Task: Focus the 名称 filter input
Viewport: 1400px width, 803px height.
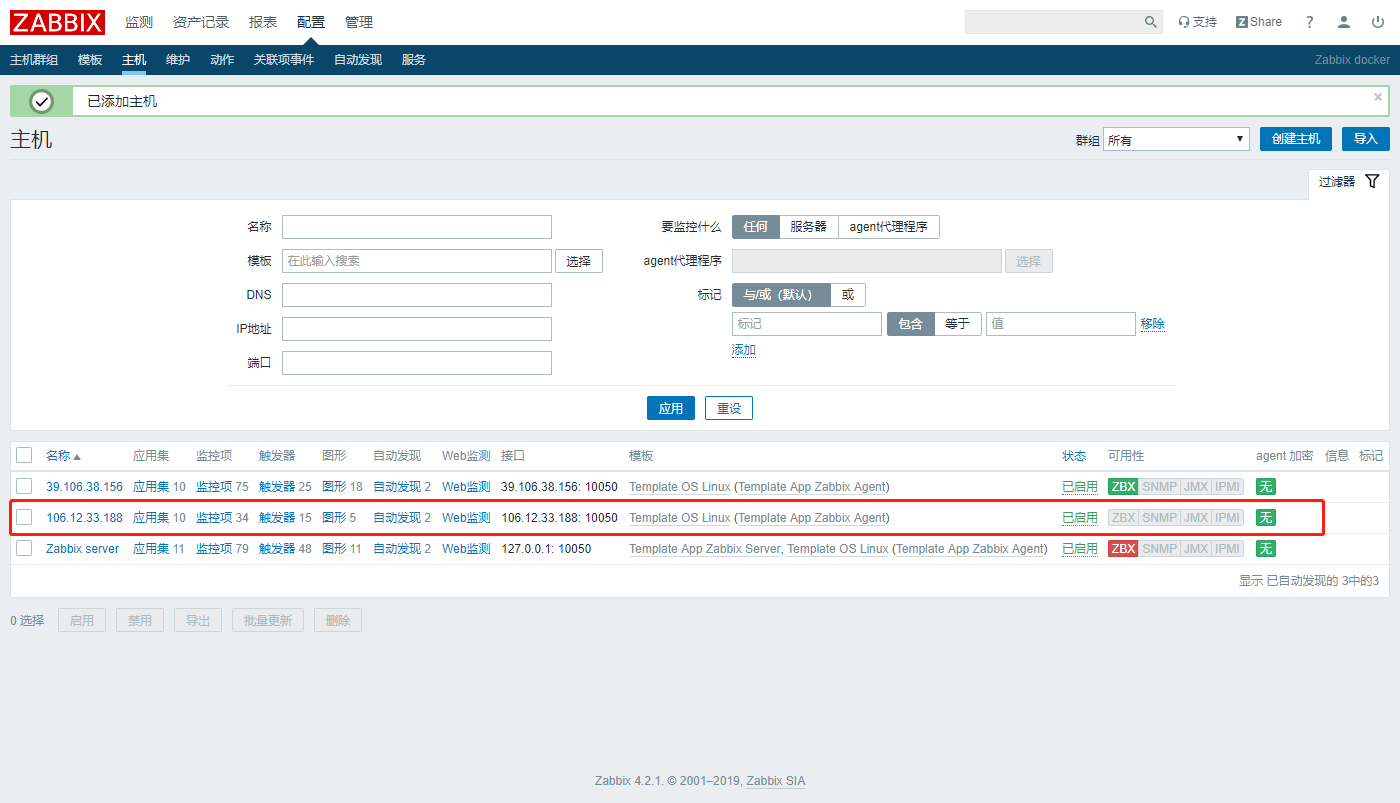Action: (x=417, y=227)
